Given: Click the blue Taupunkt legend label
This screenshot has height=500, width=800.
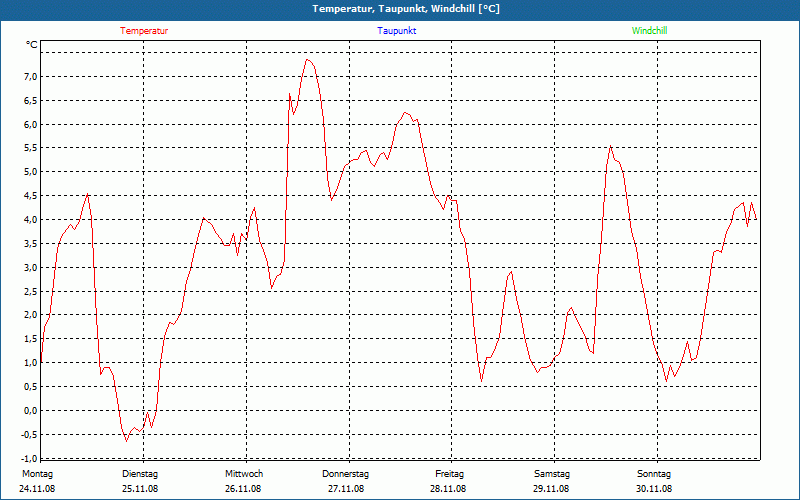Looking at the screenshot, I should coord(397,31).
